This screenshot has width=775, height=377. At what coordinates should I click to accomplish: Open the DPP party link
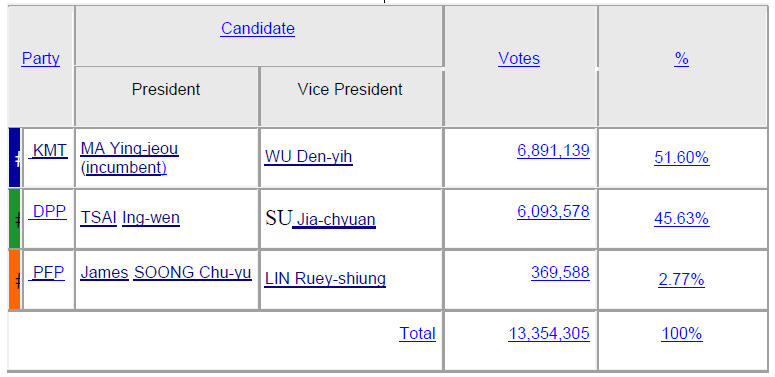pyautogui.click(x=48, y=211)
